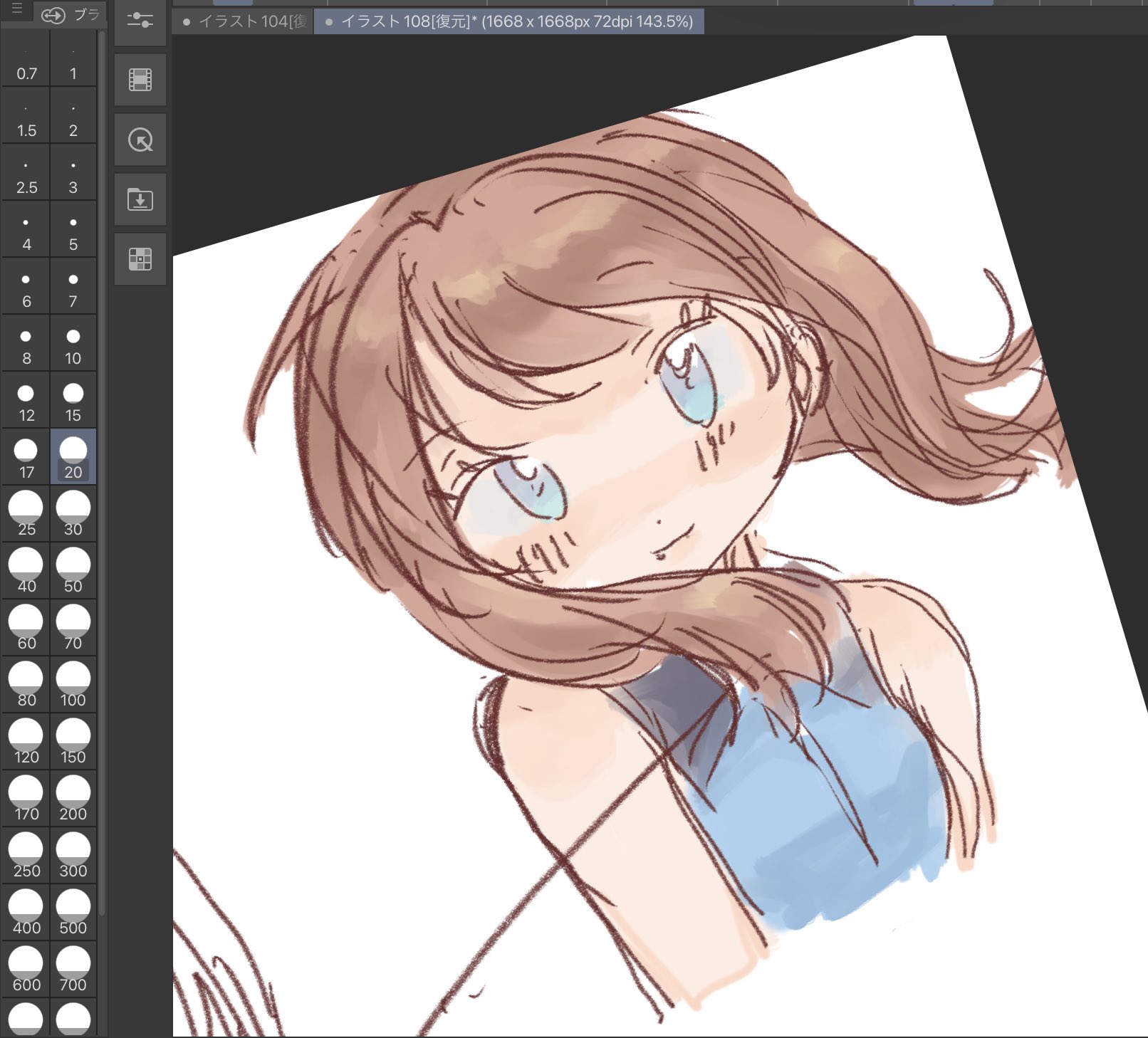
Task: Click the brush size list scrollbar
Action: tap(102, 473)
